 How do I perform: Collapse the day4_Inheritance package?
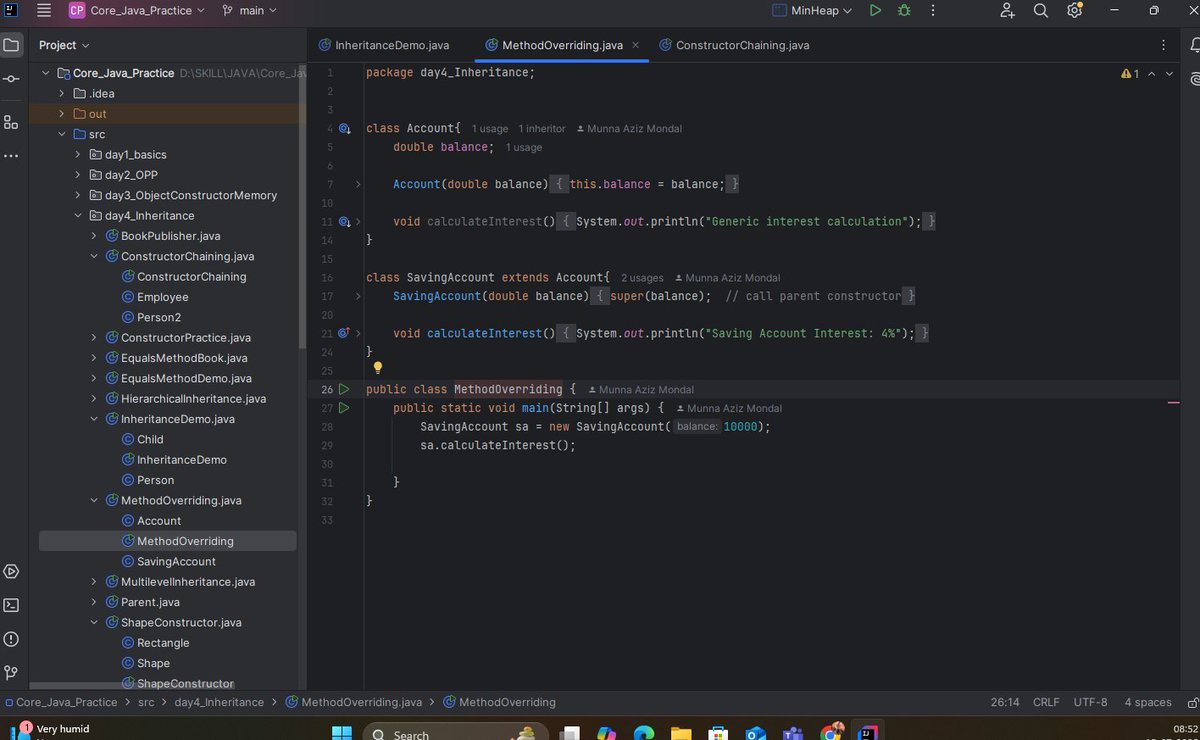[78, 216]
